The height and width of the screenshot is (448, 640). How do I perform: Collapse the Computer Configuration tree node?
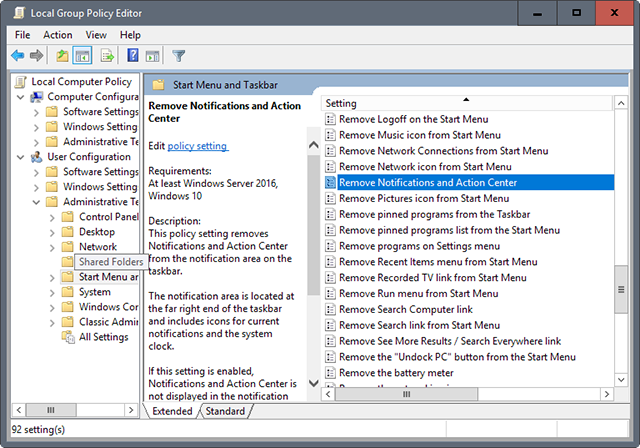[x=22, y=97]
